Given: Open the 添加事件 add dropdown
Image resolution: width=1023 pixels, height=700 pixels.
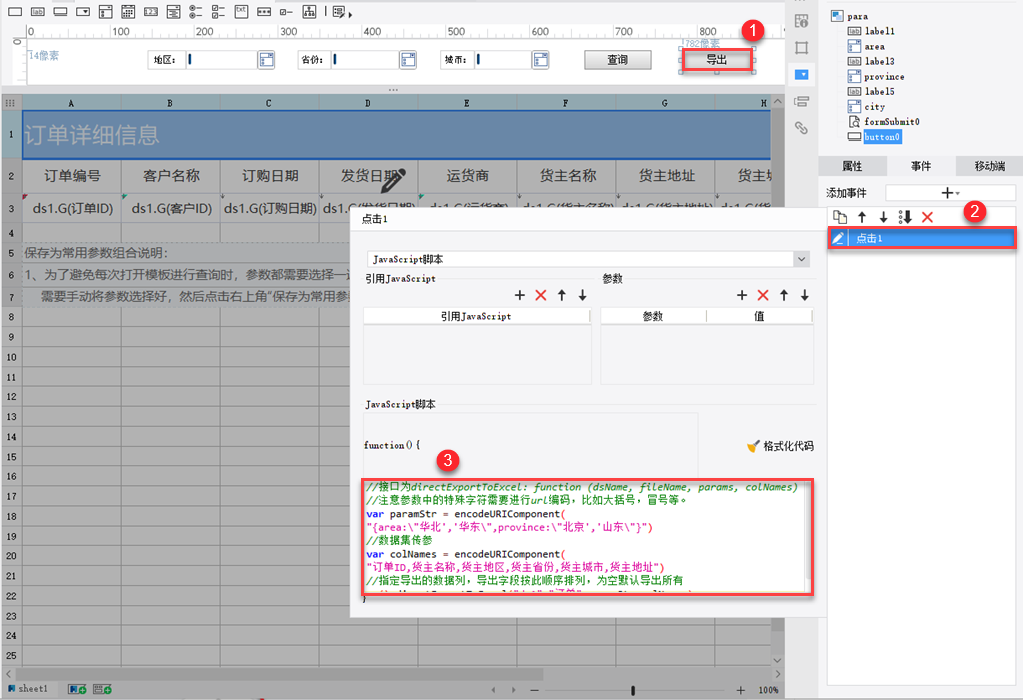Looking at the screenshot, I should 950,193.
